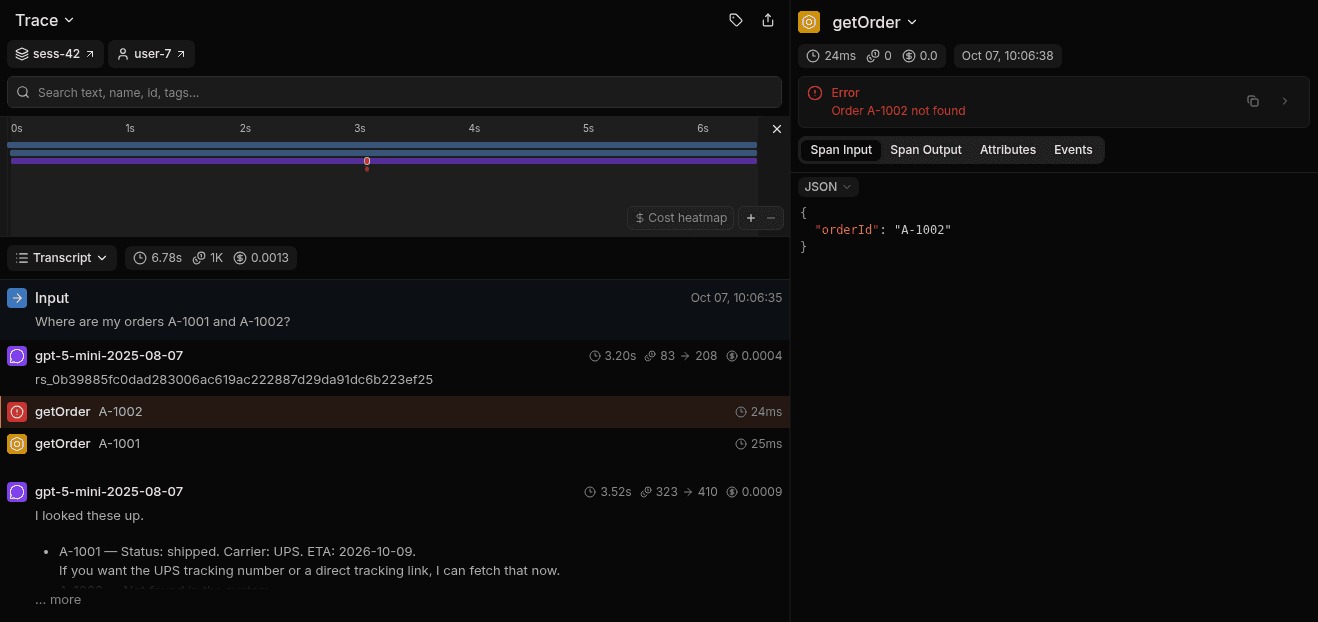Toggle the Cost heatmap button

coord(680,218)
